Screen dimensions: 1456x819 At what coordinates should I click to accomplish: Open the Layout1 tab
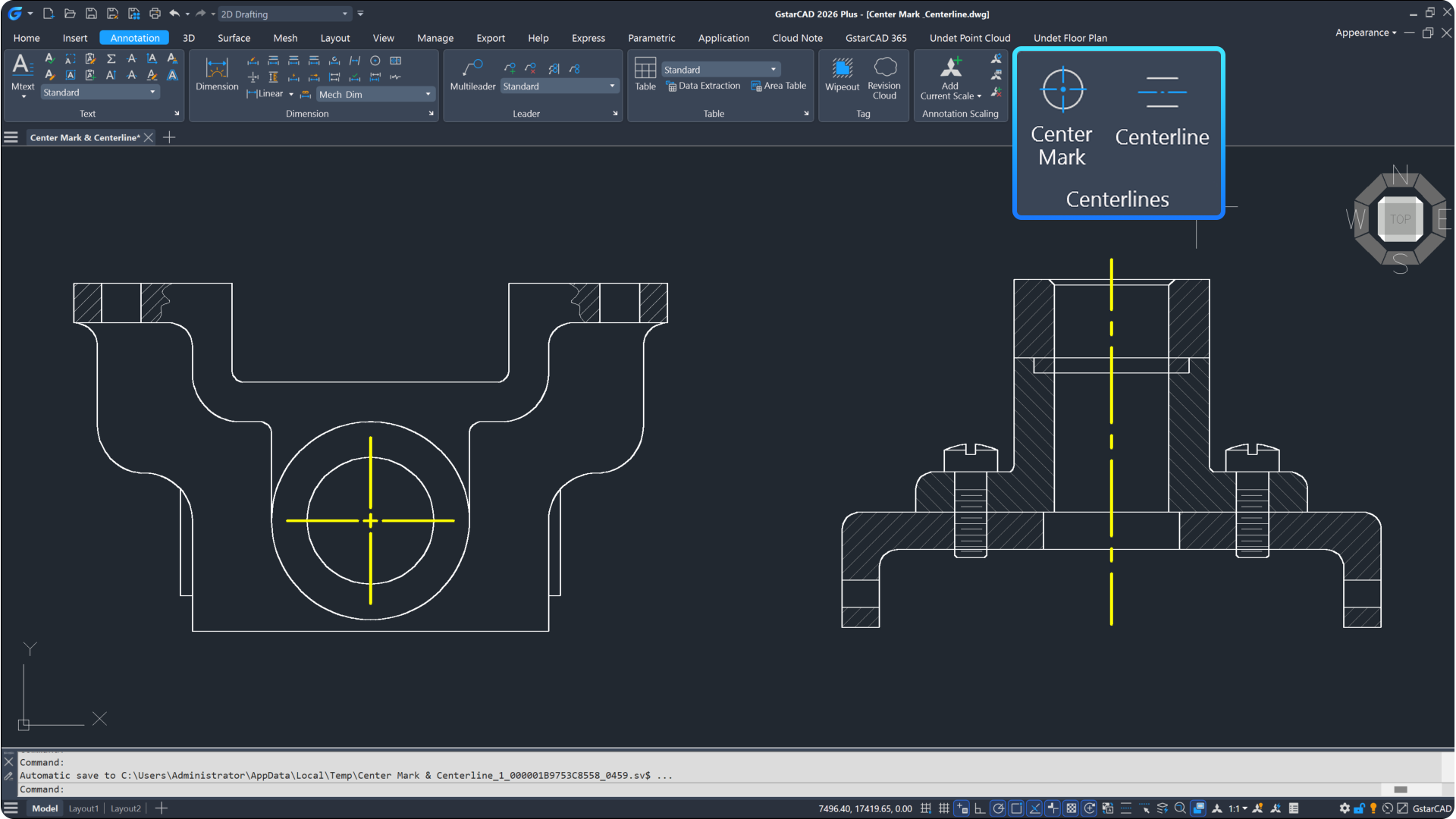[83, 808]
